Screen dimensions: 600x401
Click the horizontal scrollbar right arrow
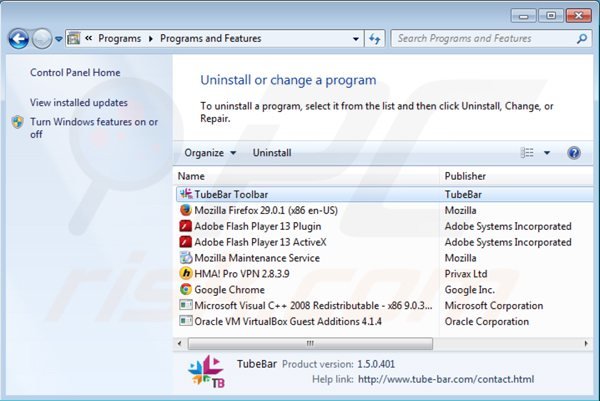click(x=586, y=344)
